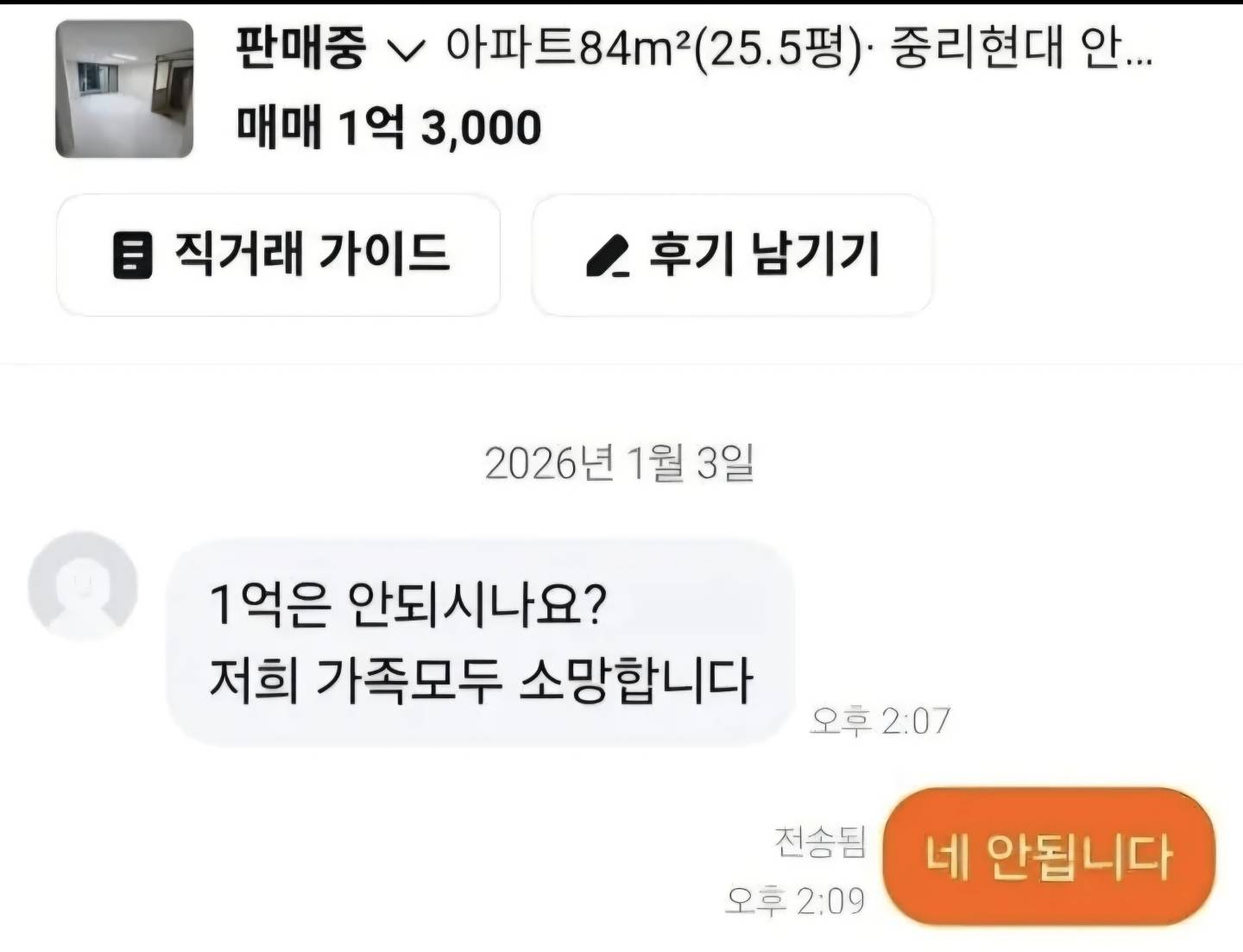Screen dimensions: 1243x952
Task: Click the 전송됨 delivery status label
Action: pos(820,842)
